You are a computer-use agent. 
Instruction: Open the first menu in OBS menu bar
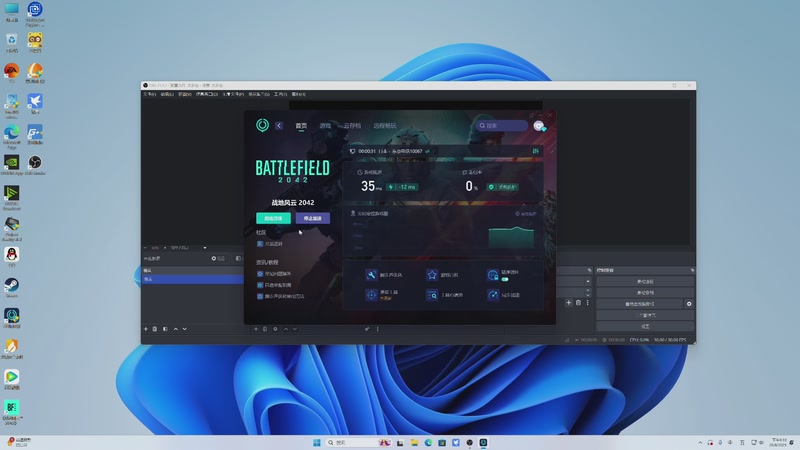pyautogui.click(x=149, y=94)
